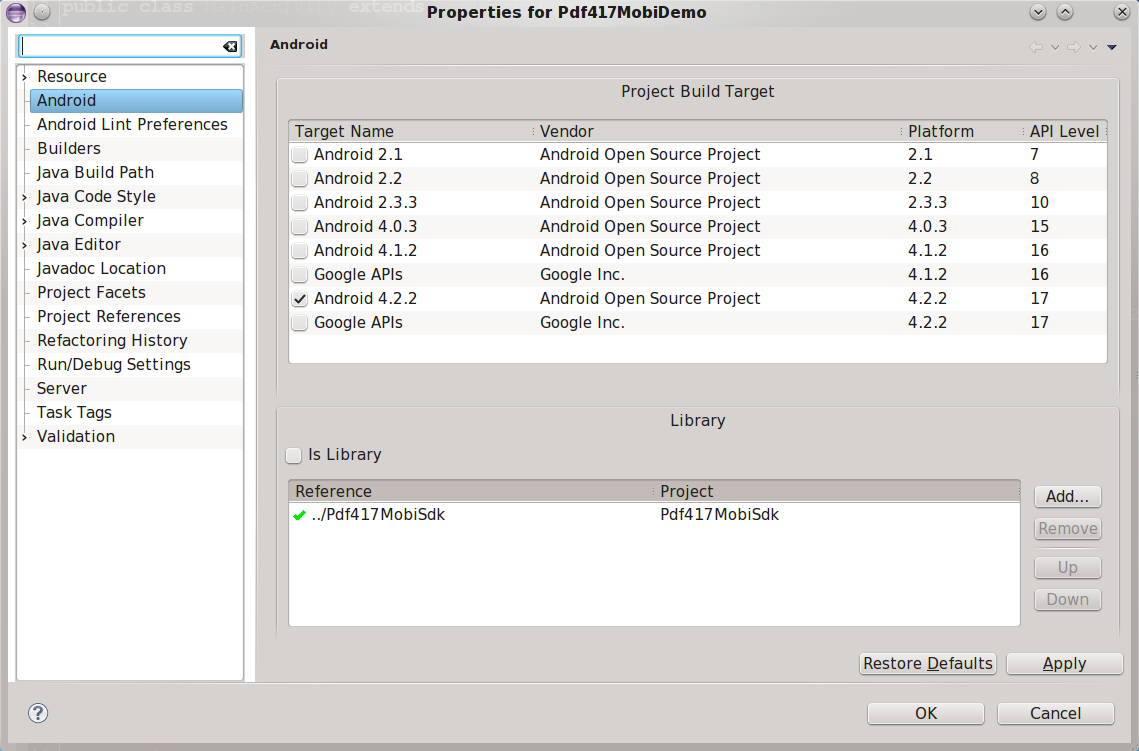Sort by API Level column header

(x=1065, y=131)
